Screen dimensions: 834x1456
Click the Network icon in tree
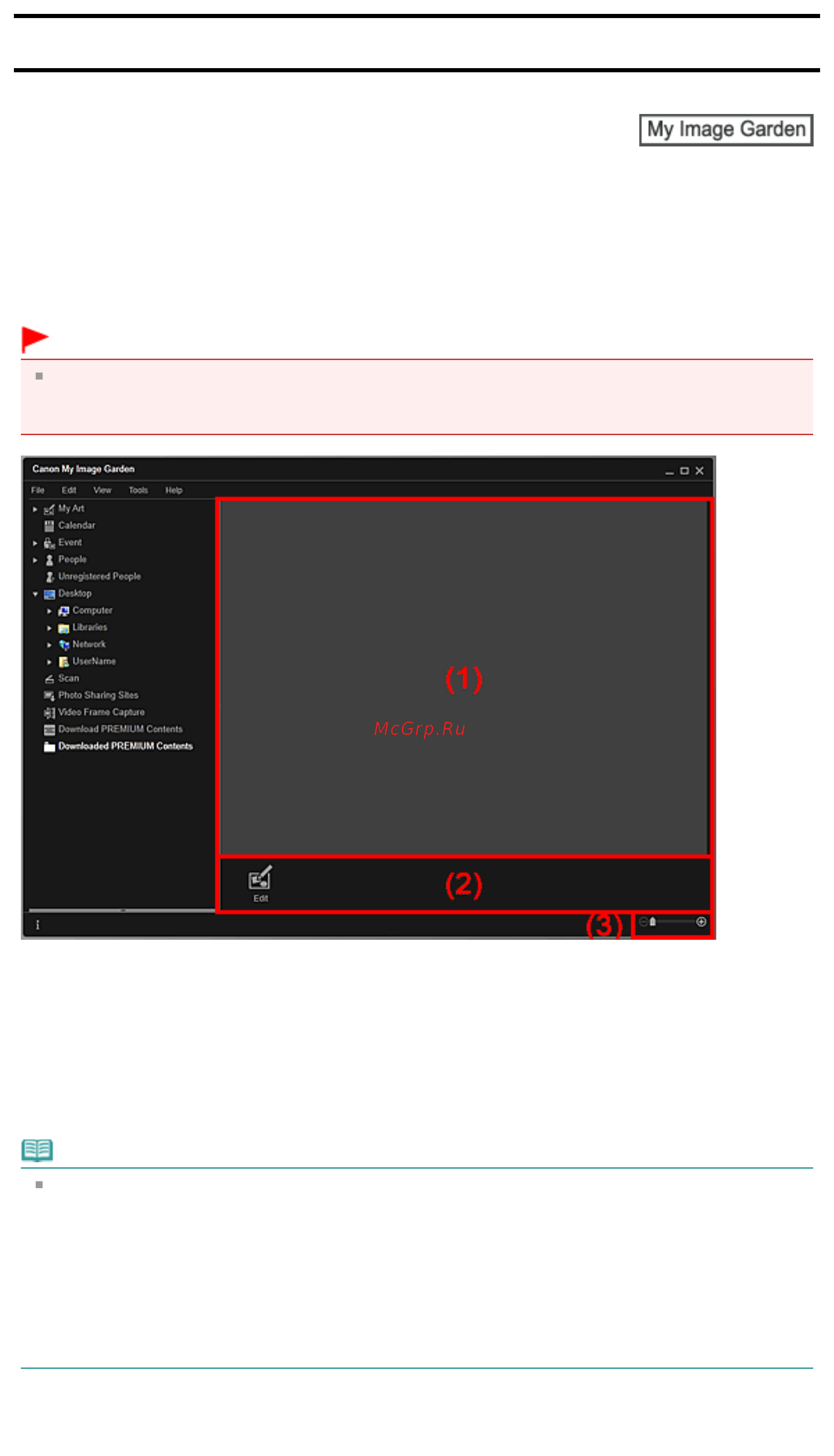(64, 645)
